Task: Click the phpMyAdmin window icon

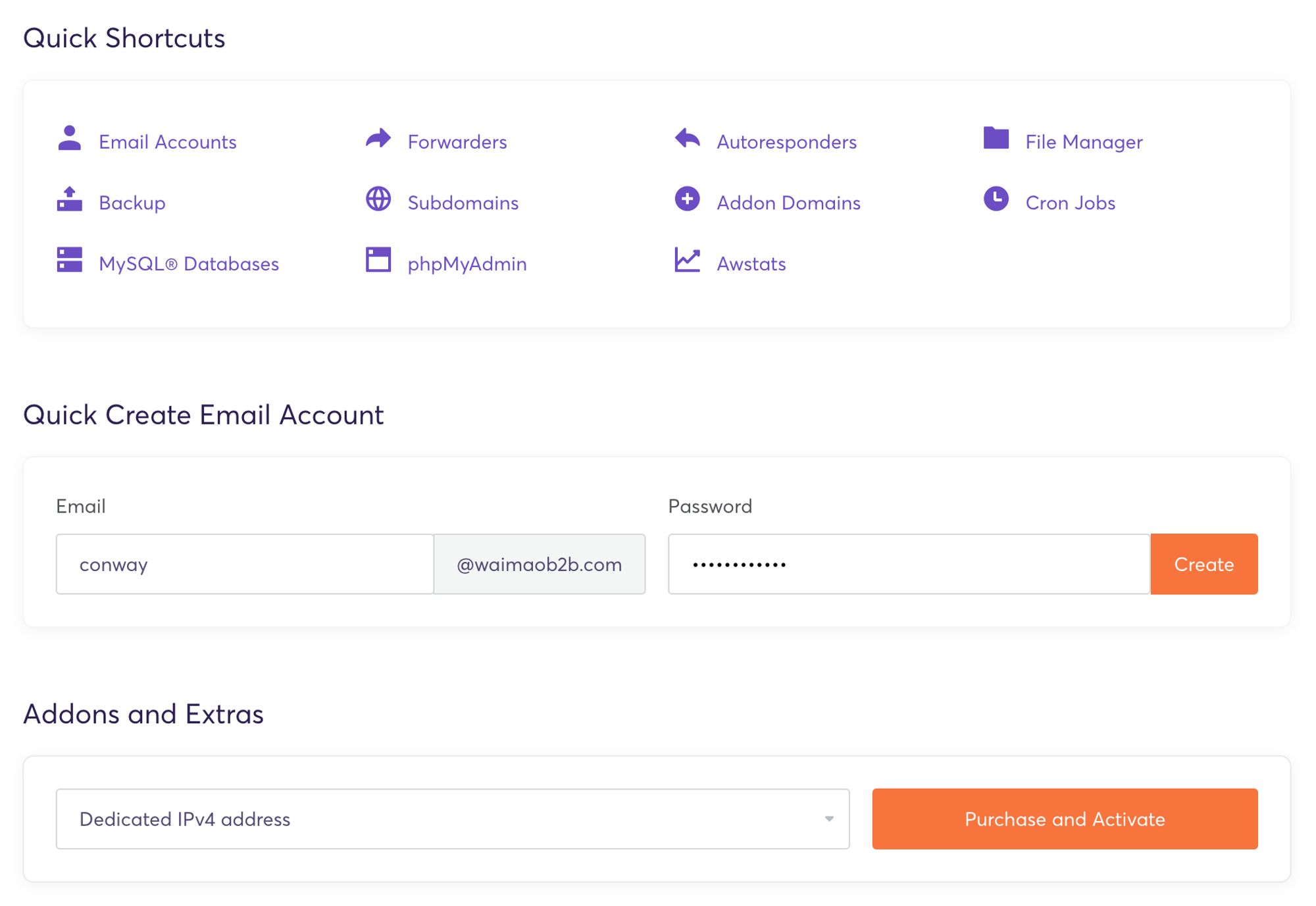Action: click(x=378, y=260)
